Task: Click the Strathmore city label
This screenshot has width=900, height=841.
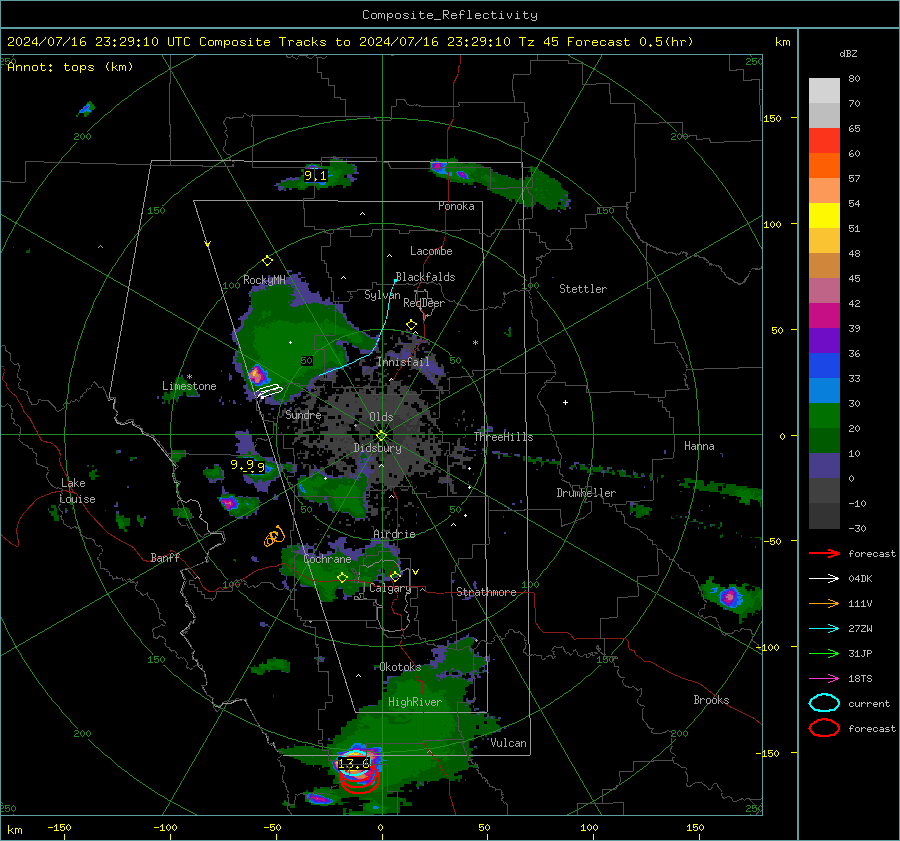Action: pyautogui.click(x=487, y=592)
